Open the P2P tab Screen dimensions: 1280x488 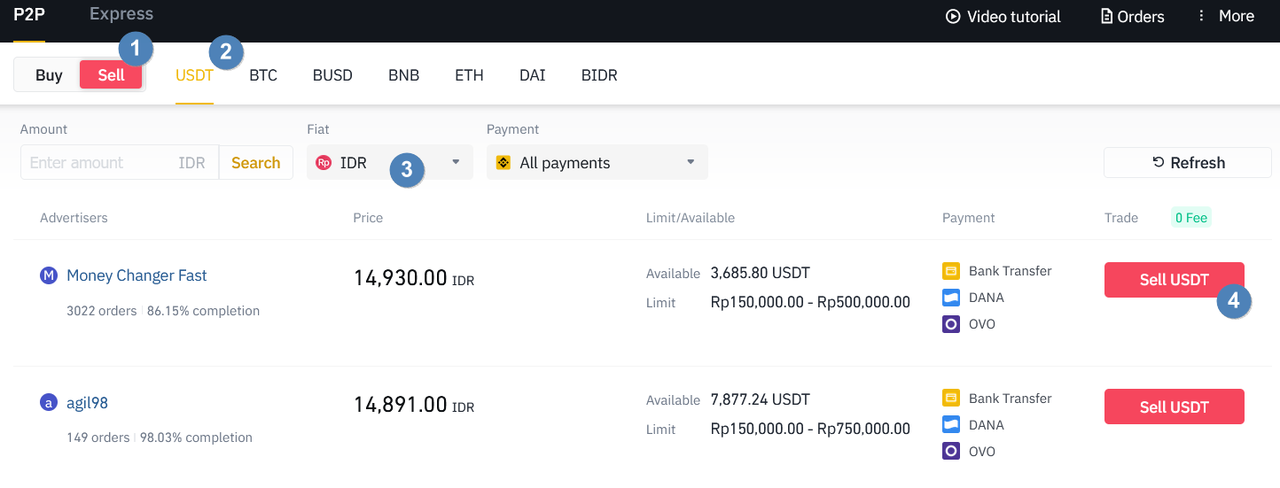[29, 15]
